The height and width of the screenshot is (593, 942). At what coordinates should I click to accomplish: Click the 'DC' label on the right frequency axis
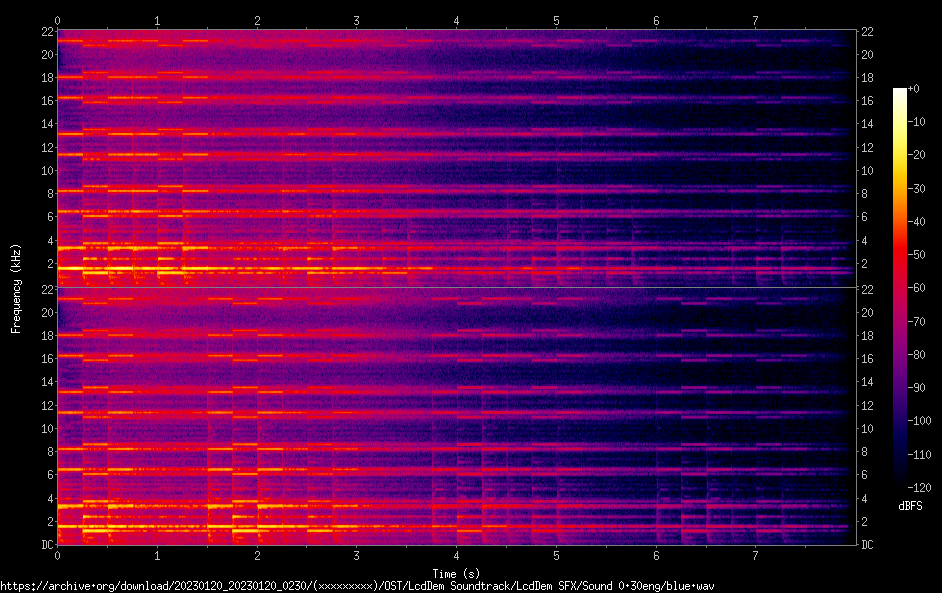click(x=868, y=545)
